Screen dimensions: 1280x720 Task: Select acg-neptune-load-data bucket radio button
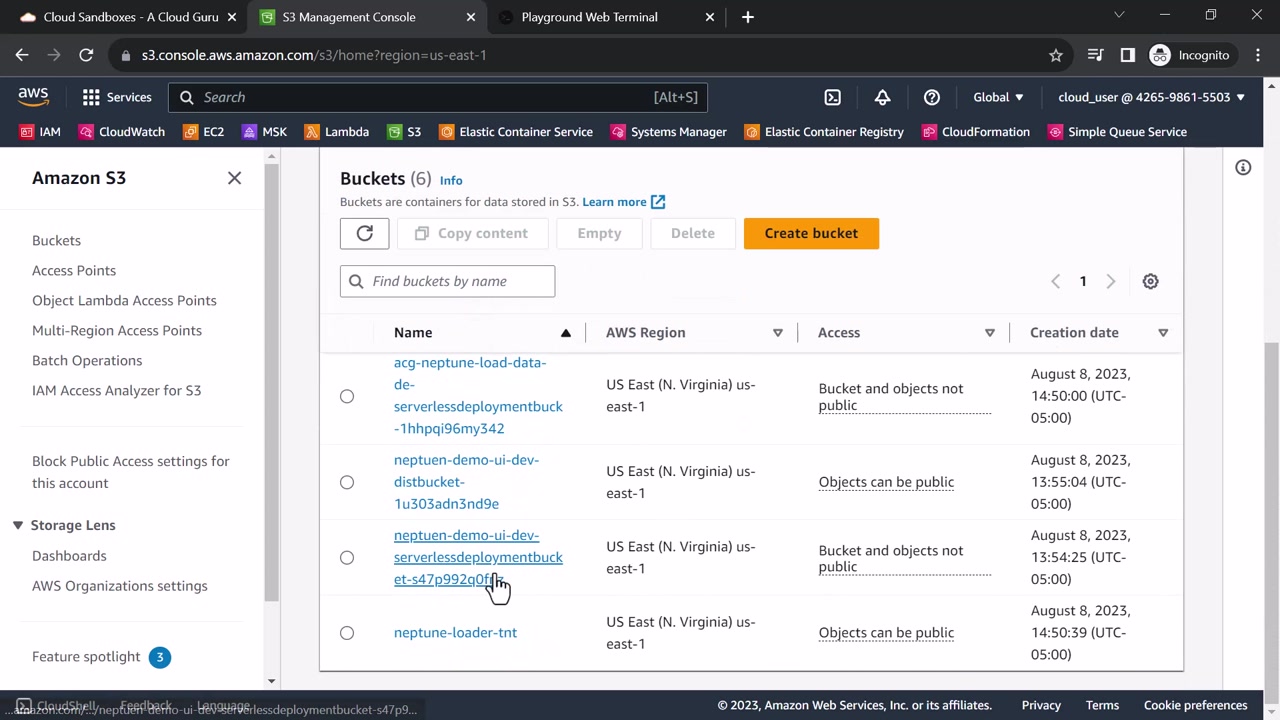(x=347, y=396)
